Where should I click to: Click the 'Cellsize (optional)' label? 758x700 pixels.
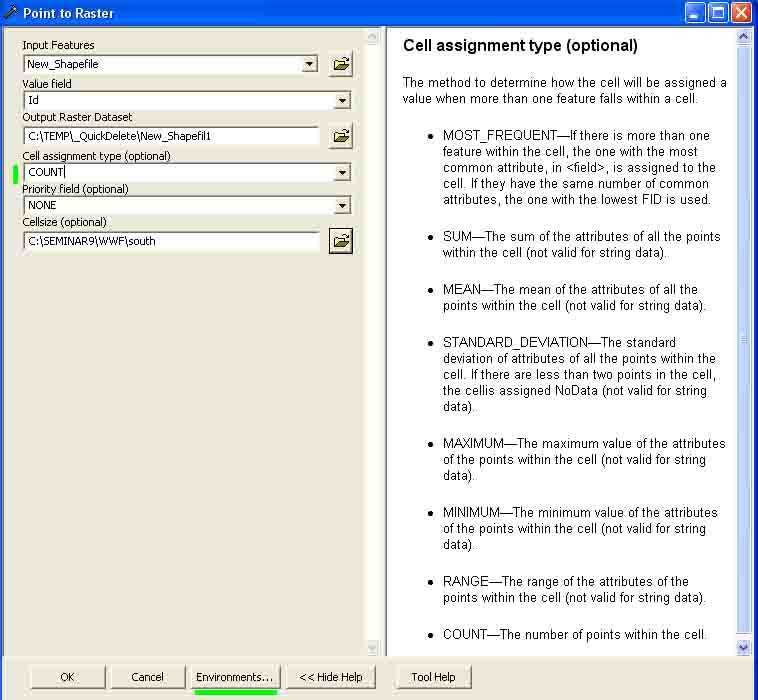[x=64, y=222]
